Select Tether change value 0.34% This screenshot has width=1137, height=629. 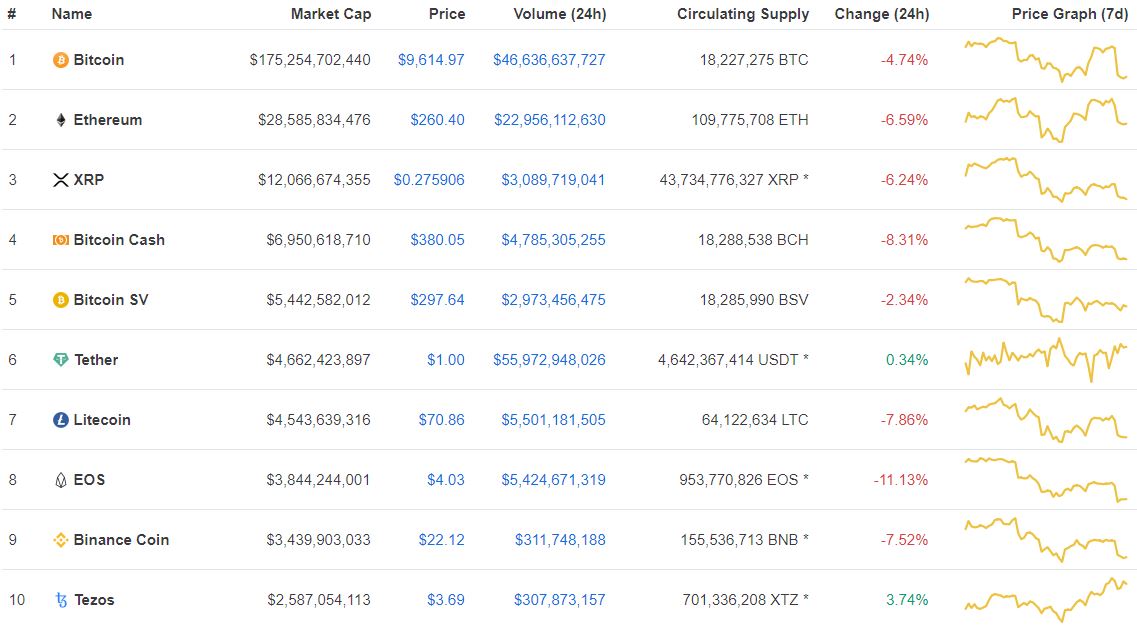tap(907, 360)
